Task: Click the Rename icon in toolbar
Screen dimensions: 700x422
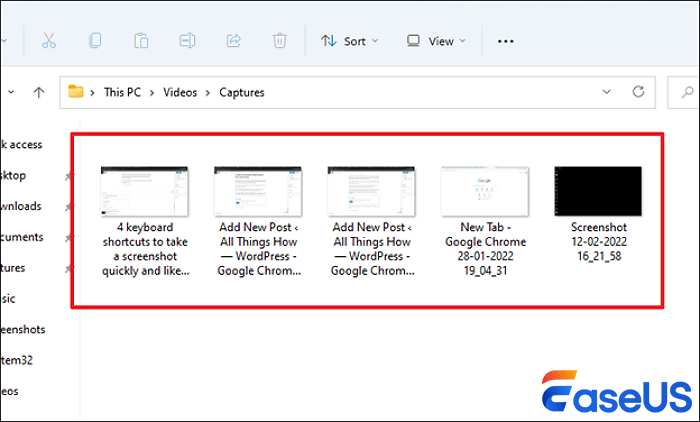Action: (188, 41)
